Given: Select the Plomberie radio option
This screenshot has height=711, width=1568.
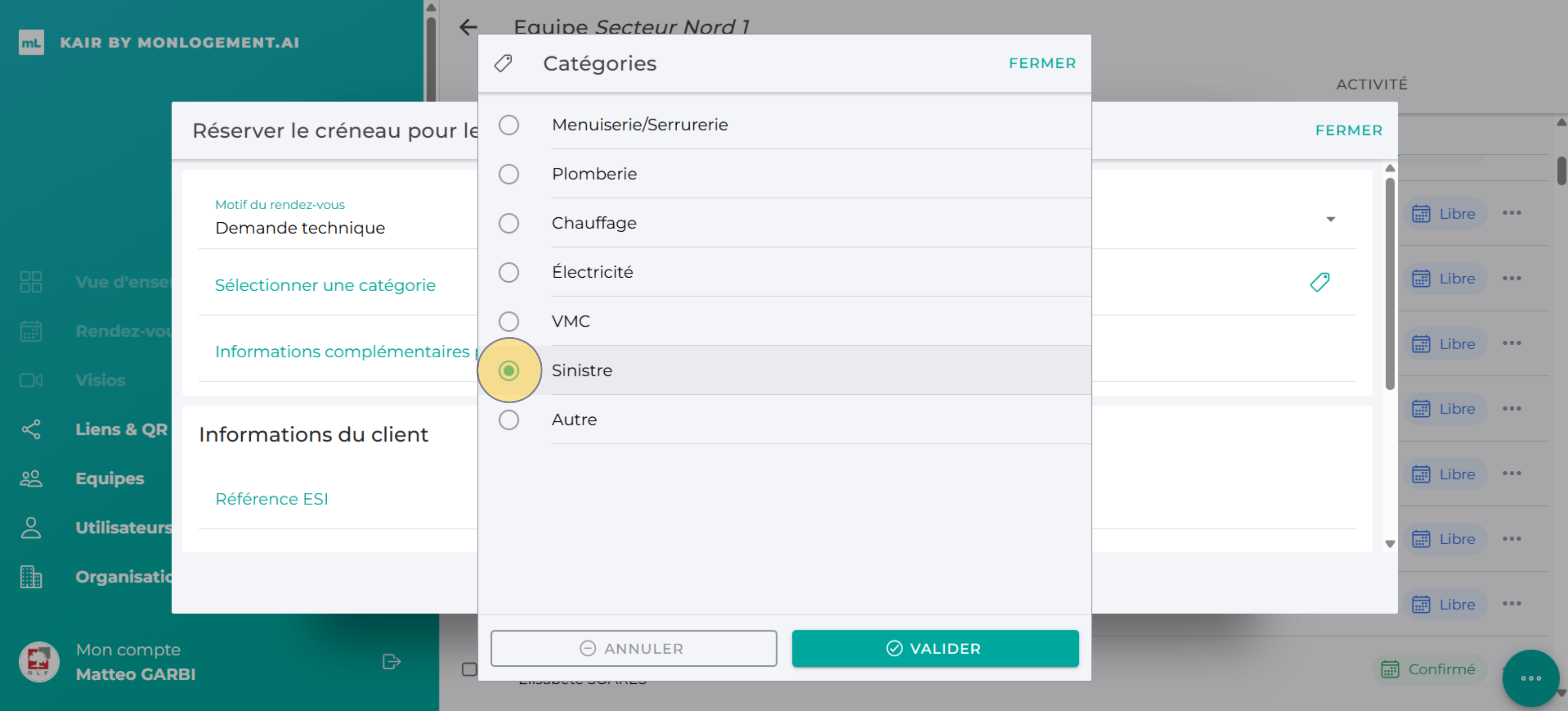Looking at the screenshot, I should coord(508,174).
